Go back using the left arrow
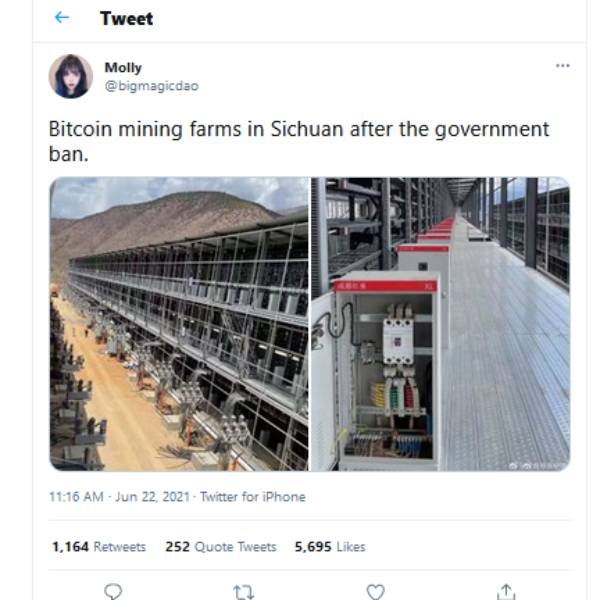600x600 pixels. point(62,18)
